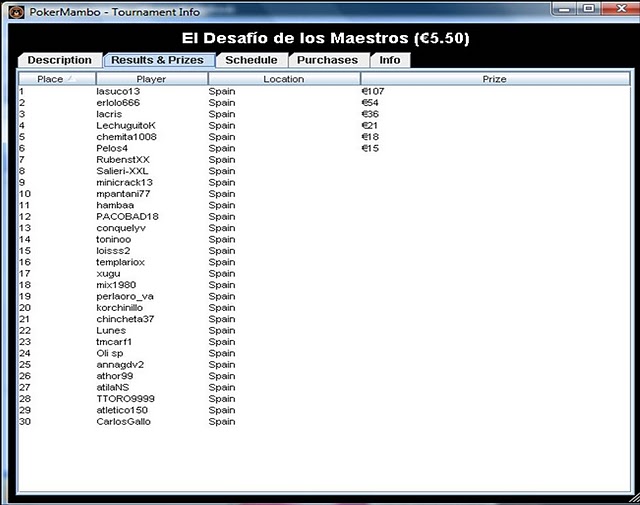Select player Salieri-XXL

(122, 171)
